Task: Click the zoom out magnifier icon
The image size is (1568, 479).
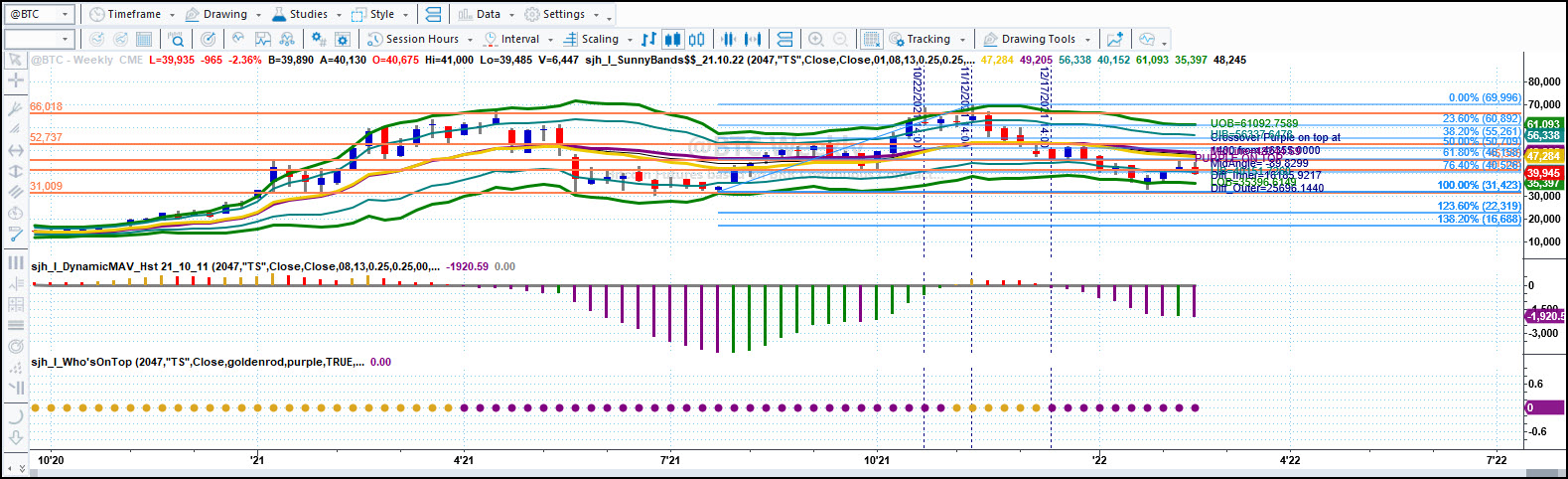Action: [x=840, y=39]
